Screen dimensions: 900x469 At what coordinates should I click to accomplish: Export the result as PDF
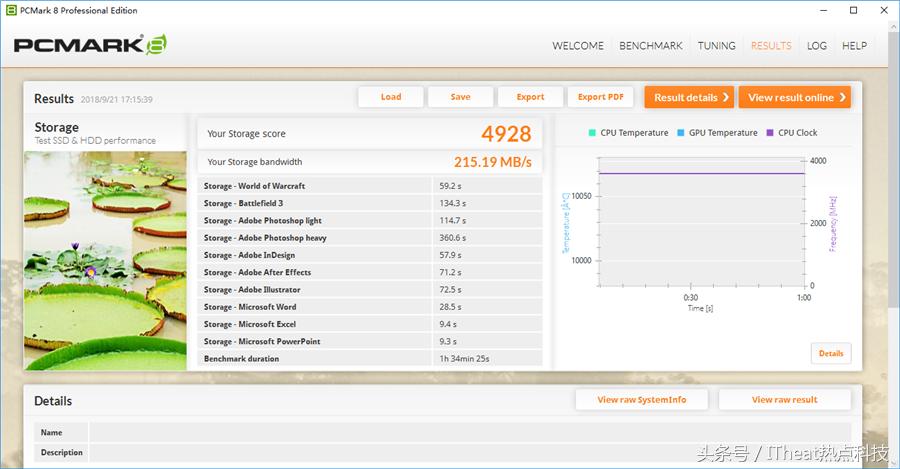point(600,97)
